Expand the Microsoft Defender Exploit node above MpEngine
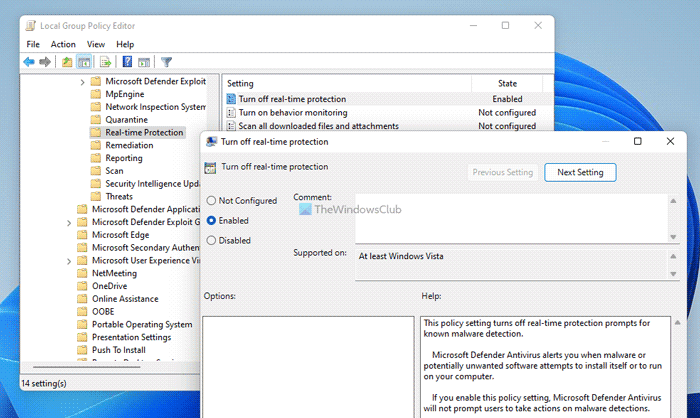 point(82,82)
